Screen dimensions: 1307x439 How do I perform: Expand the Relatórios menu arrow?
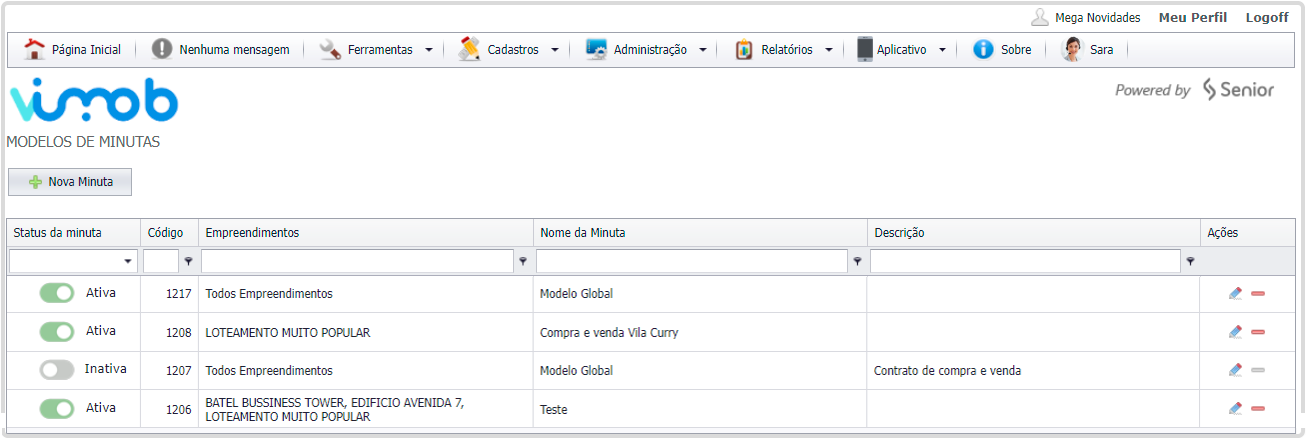pyautogui.click(x=829, y=49)
